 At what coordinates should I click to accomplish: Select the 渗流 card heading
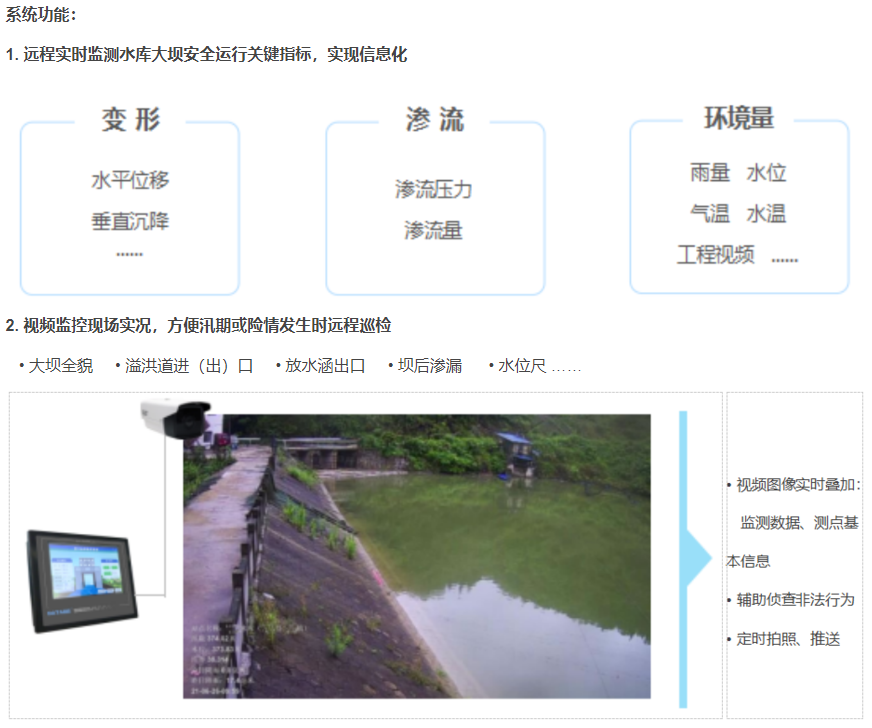(435, 120)
